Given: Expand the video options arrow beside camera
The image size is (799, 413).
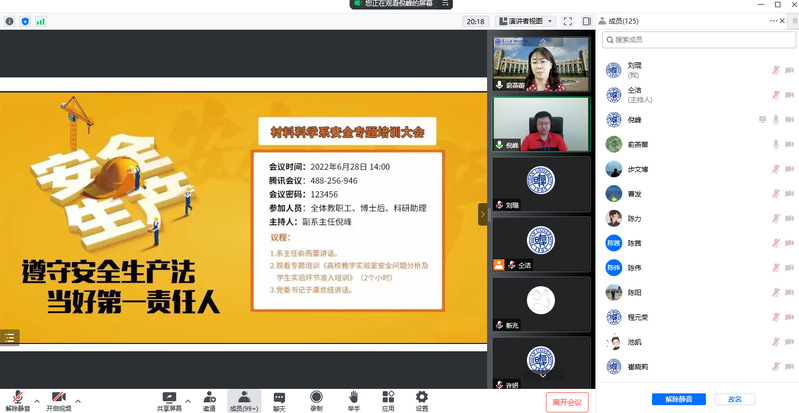Looking at the screenshot, I should pyautogui.click(x=78, y=401).
